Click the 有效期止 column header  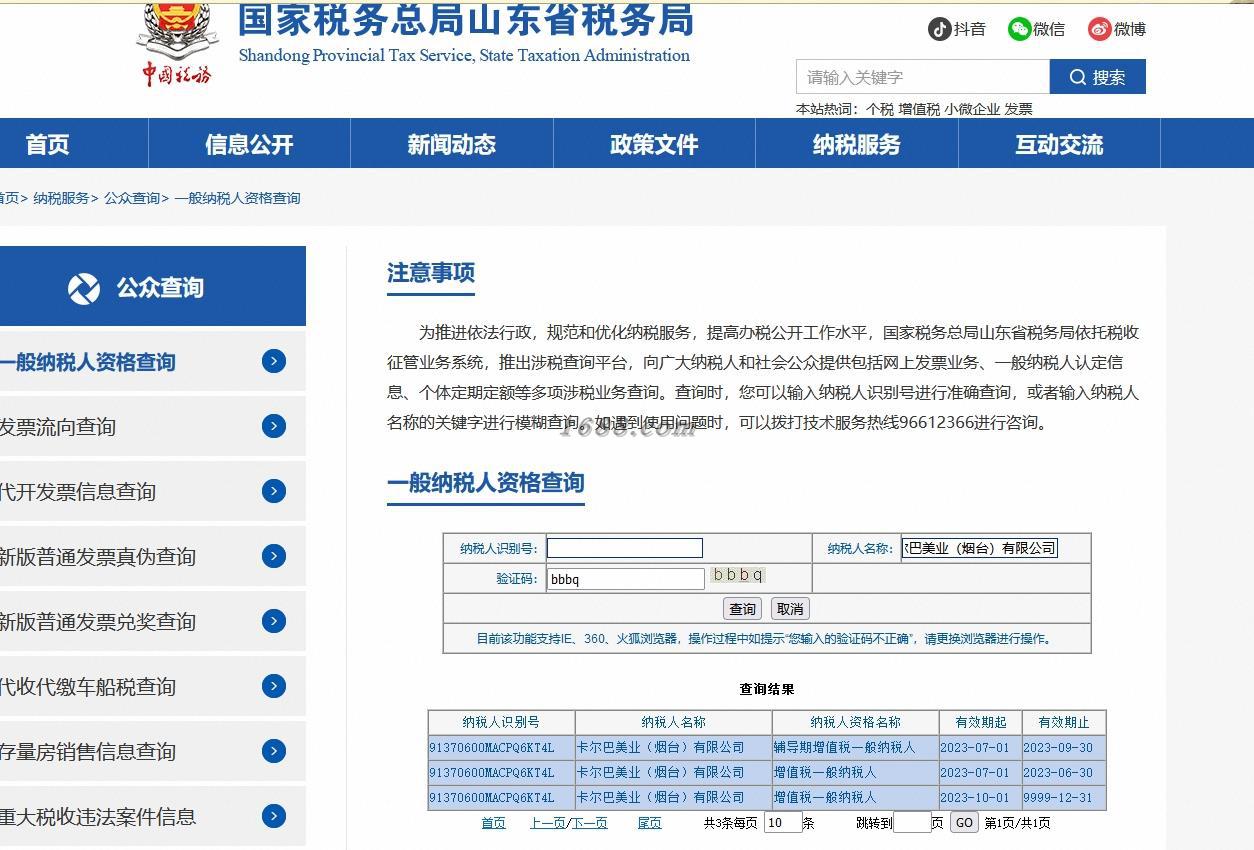point(1064,722)
